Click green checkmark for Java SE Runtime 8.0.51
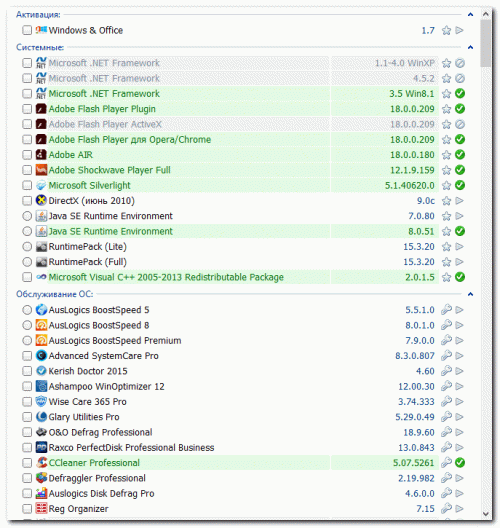 click(x=460, y=231)
